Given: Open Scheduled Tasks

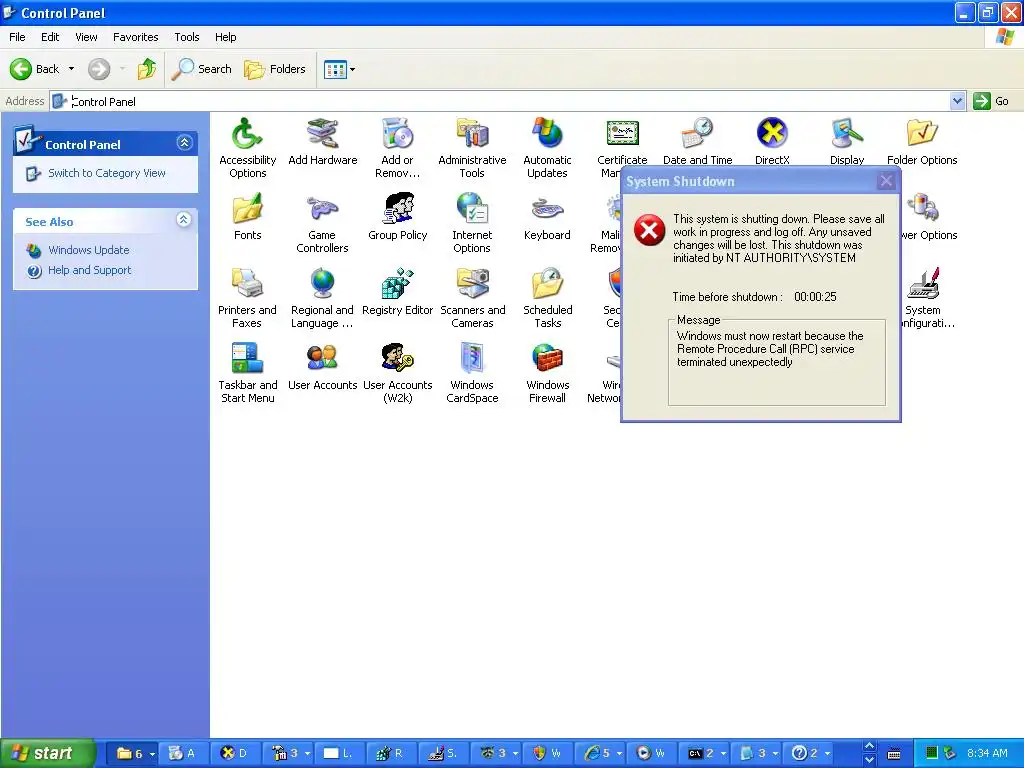Looking at the screenshot, I should pos(547,298).
